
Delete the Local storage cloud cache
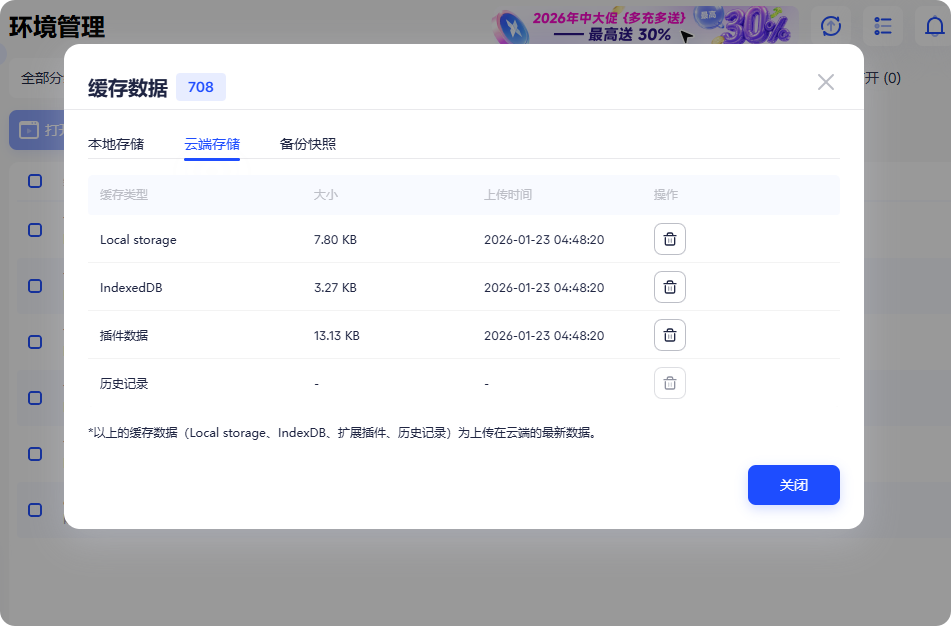[670, 239]
